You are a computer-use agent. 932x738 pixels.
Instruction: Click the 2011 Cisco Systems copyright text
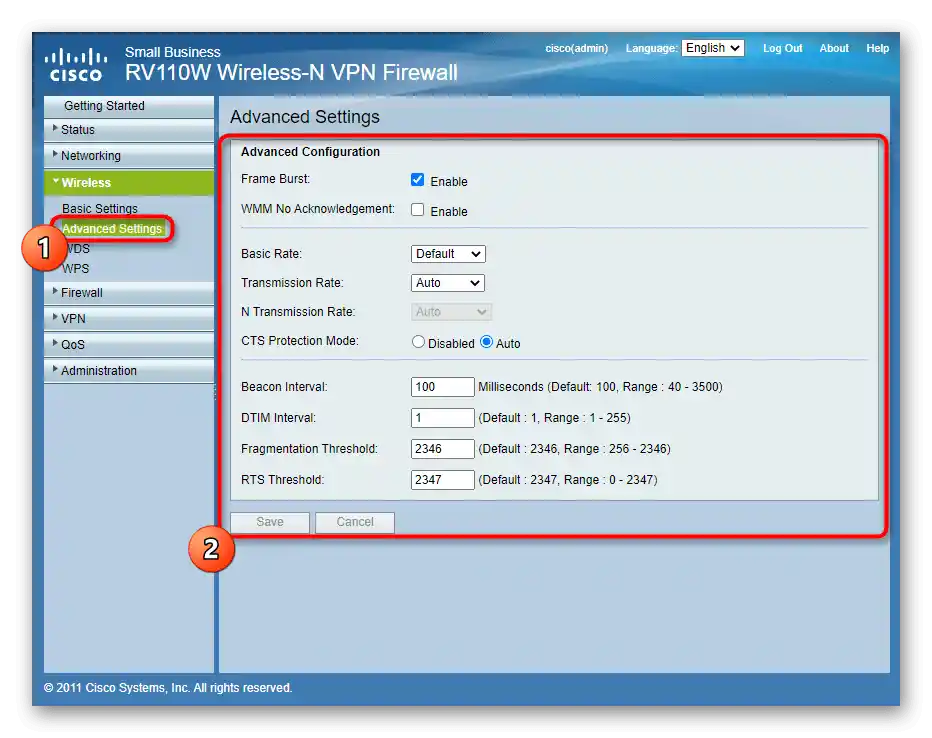click(x=168, y=687)
